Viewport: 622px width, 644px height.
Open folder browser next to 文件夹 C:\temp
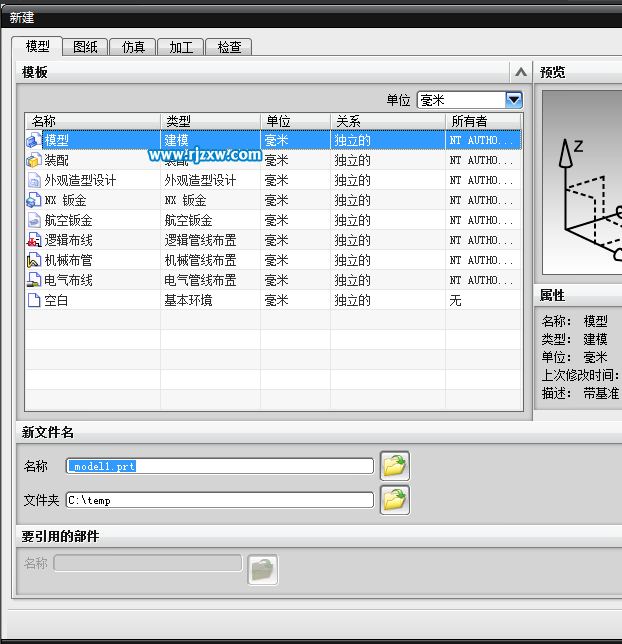coord(394,500)
